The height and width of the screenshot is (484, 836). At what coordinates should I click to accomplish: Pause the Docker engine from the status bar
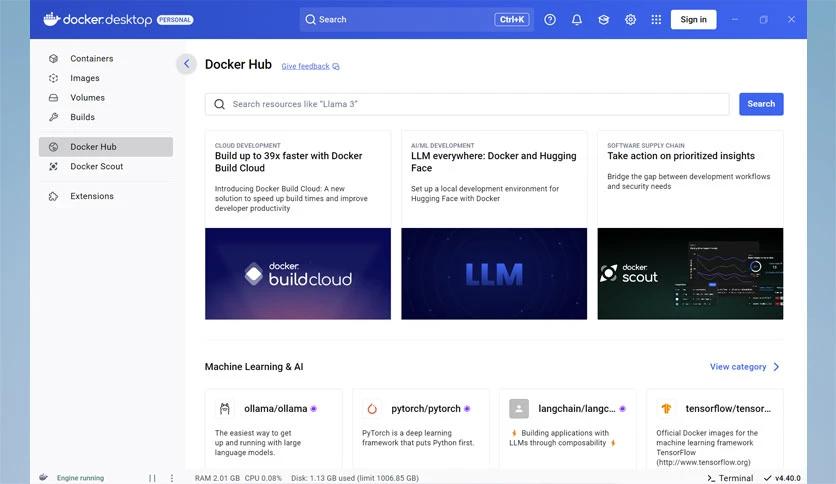coord(152,478)
